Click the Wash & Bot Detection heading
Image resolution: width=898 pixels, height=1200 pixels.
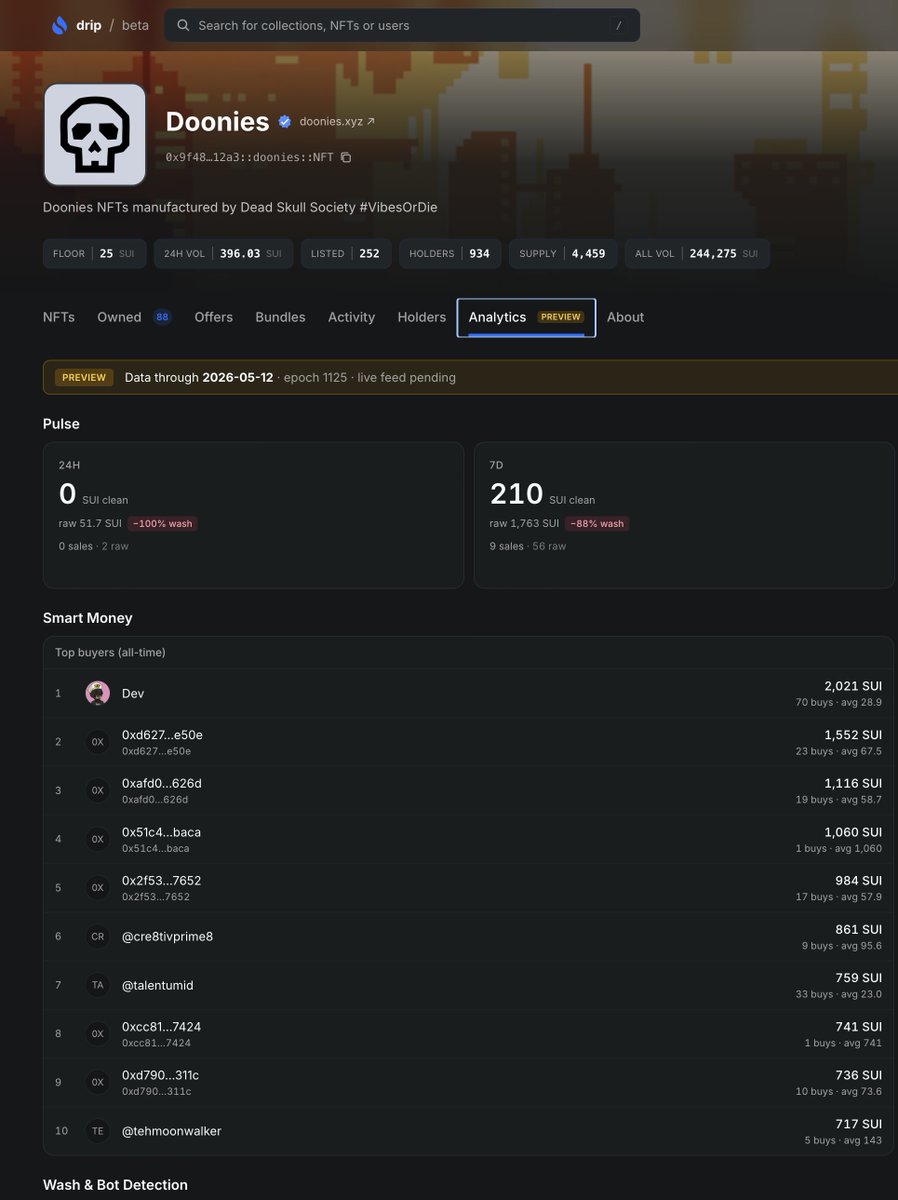coord(115,1185)
